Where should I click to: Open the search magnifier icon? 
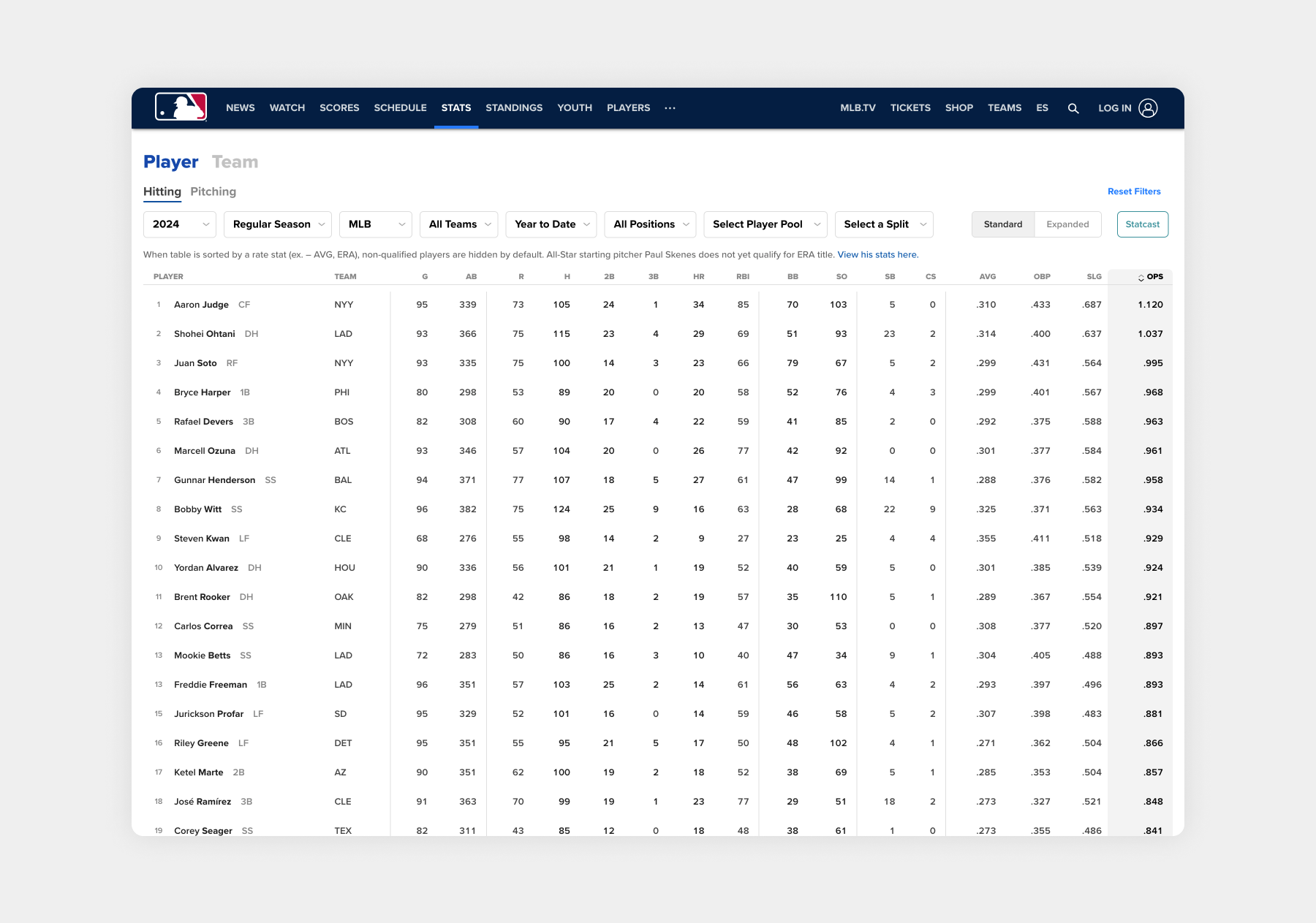click(1073, 108)
